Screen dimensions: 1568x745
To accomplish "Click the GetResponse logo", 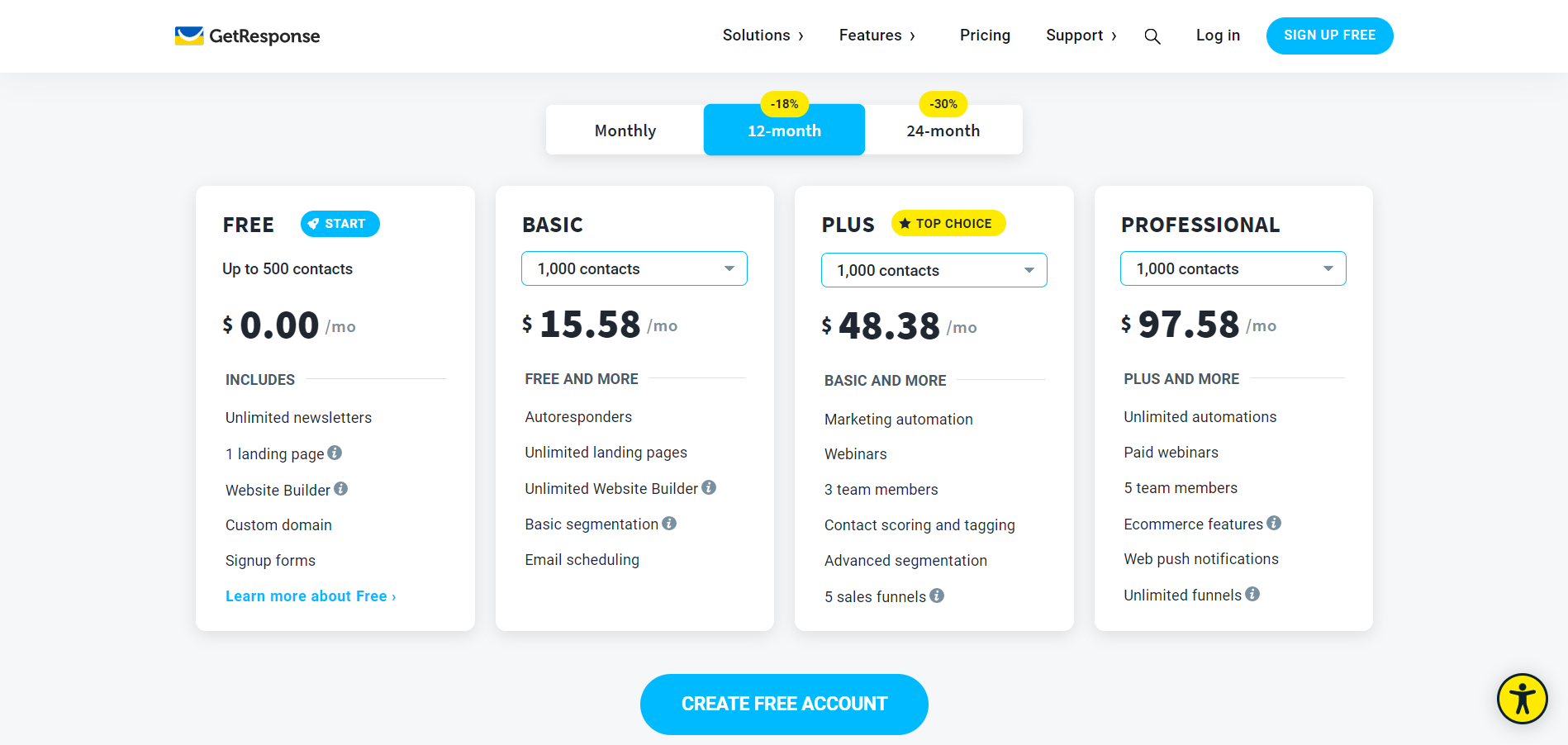I will click(x=247, y=36).
